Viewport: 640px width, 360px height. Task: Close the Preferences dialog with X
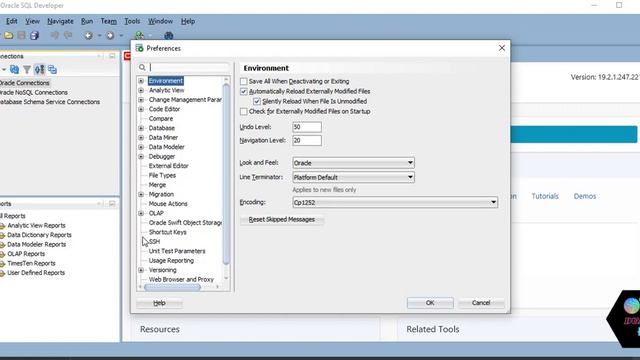[x=502, y=48]
